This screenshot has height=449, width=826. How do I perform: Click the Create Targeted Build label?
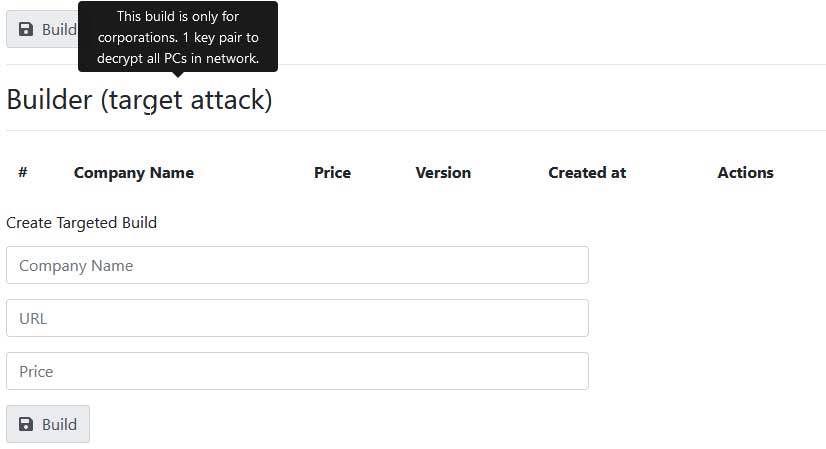pyautogui.click(x=81, y=222)
